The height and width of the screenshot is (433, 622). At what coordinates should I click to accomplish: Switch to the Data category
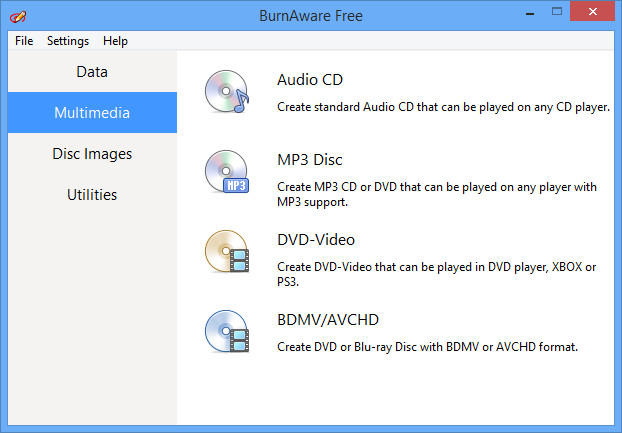(x=92, y=72)
